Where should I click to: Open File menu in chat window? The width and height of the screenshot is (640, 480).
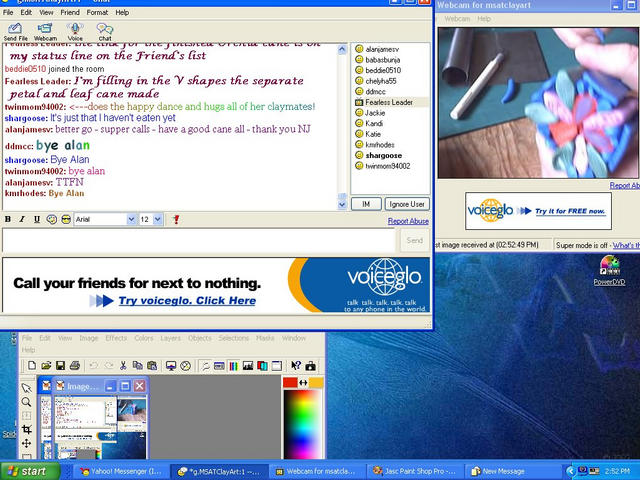pyautogui.click(x=8, y=13)
